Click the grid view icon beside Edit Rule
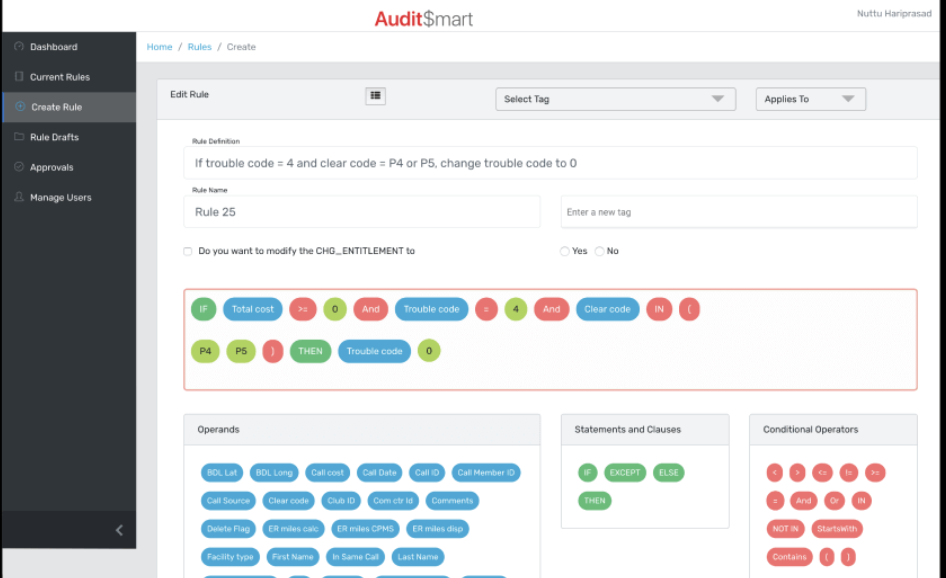Screen dimensions: 946x578 click(375, 95)
